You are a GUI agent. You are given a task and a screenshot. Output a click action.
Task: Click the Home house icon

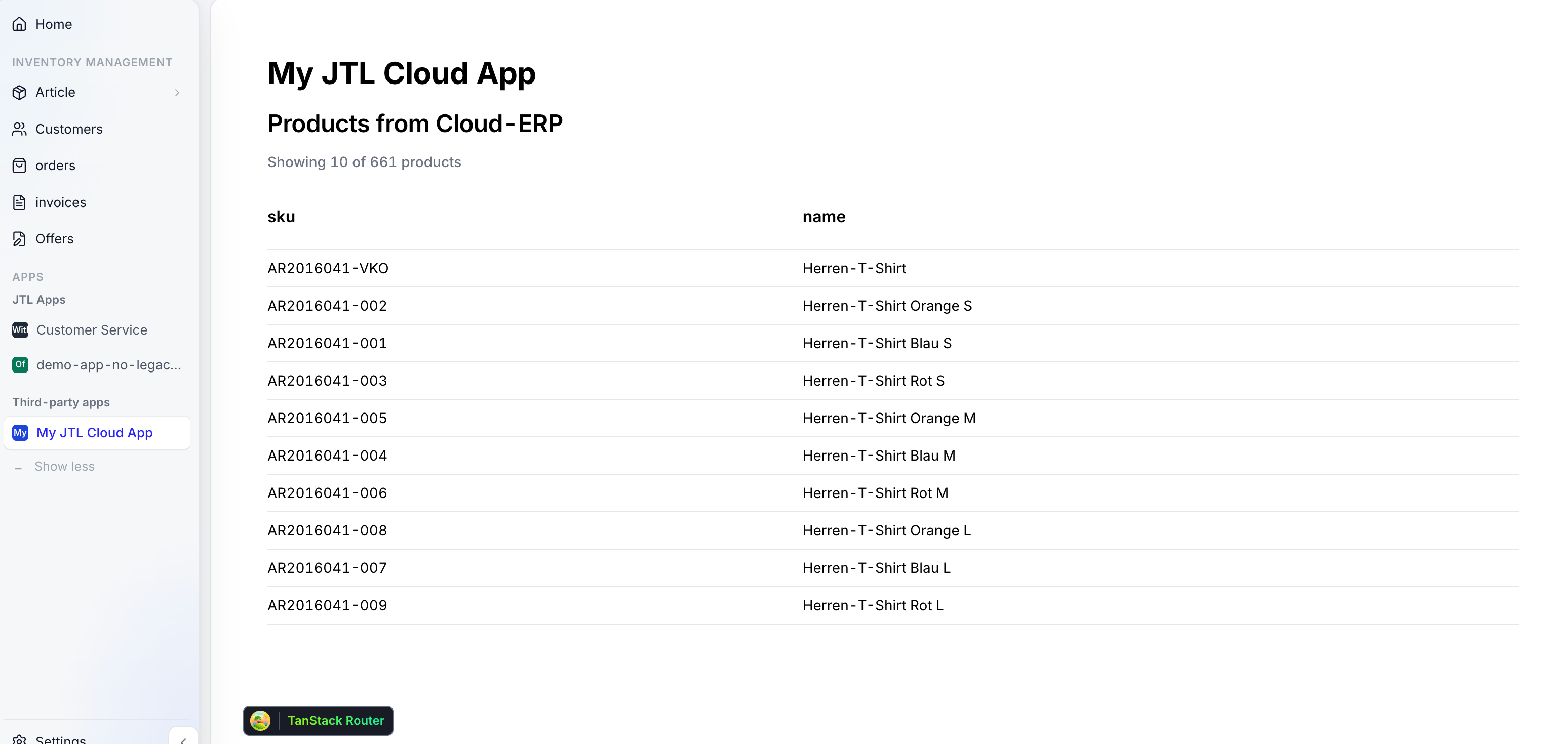[x=19, y=24]
